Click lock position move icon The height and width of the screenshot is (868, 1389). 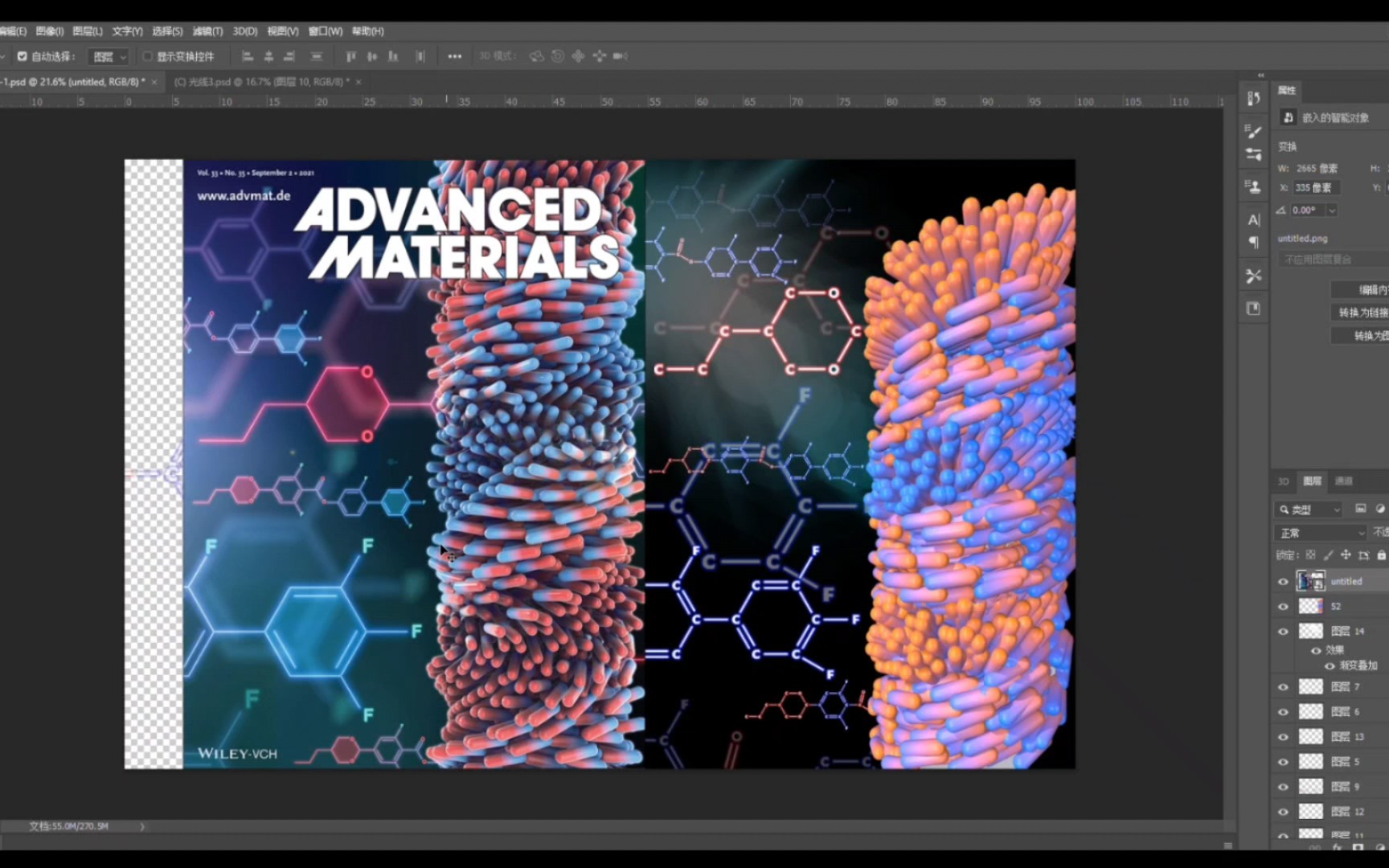click(1346, 555)
